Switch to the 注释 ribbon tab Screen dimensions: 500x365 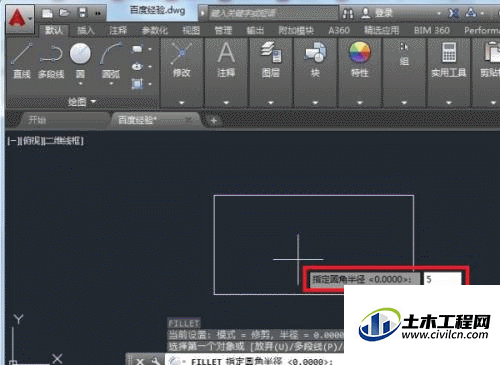coord(118,31)
